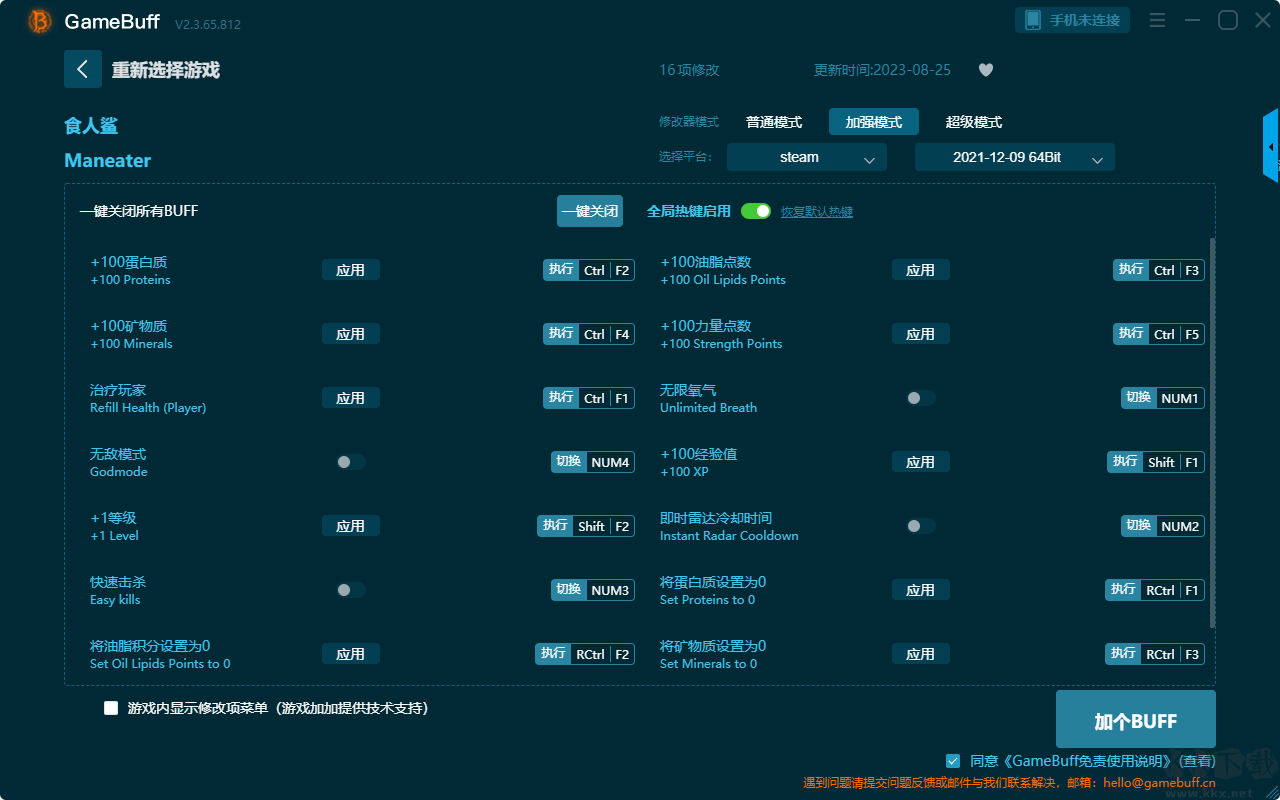Image resolution: width=1280 pixels, height=800 pixels.
Task: Click the 加个BUFF button
Action: [x=1136, y=720]
